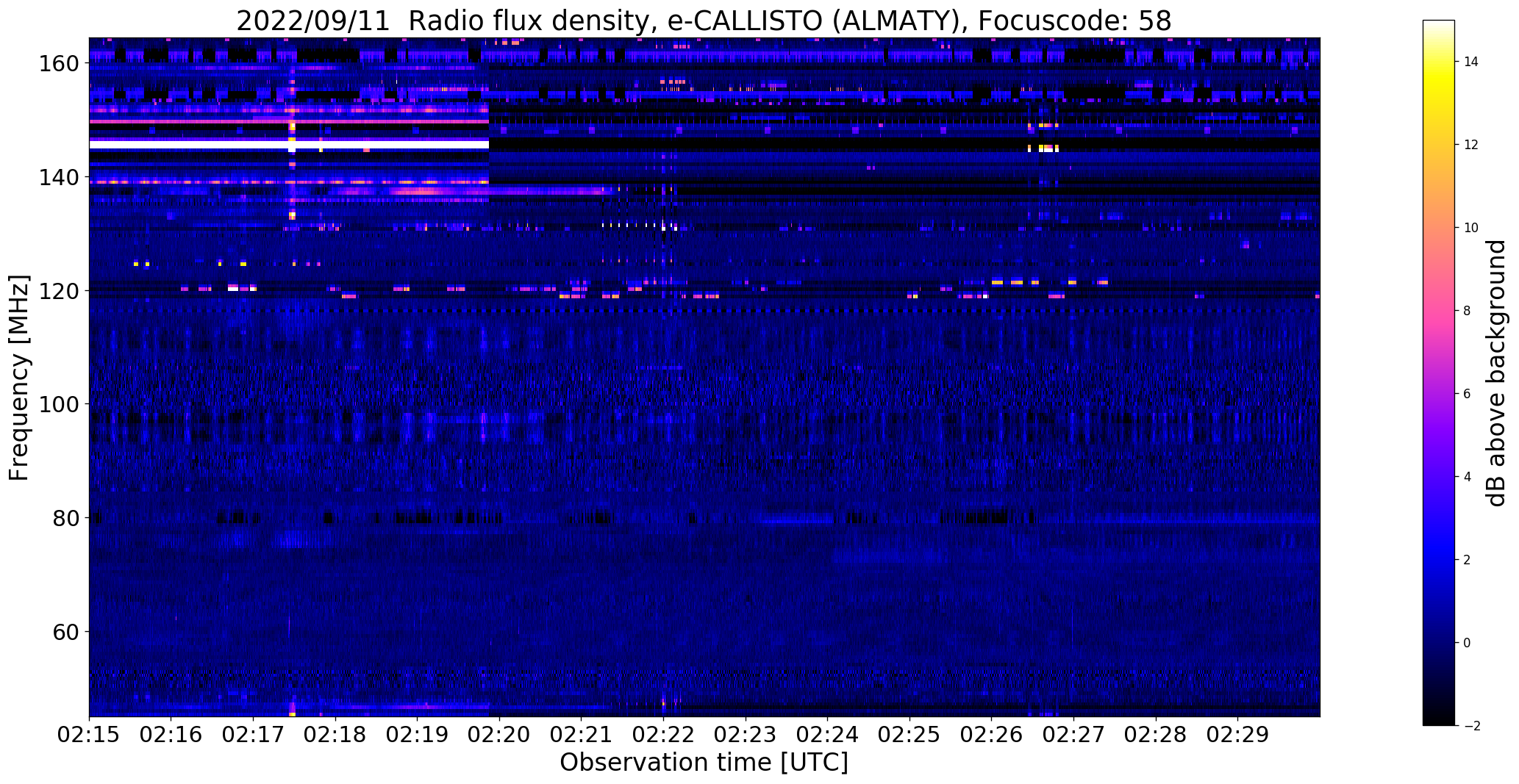This screenshot has width=1519, height=784.
Task: Click the 02:27 time tick label
Action: point(1073,735)
